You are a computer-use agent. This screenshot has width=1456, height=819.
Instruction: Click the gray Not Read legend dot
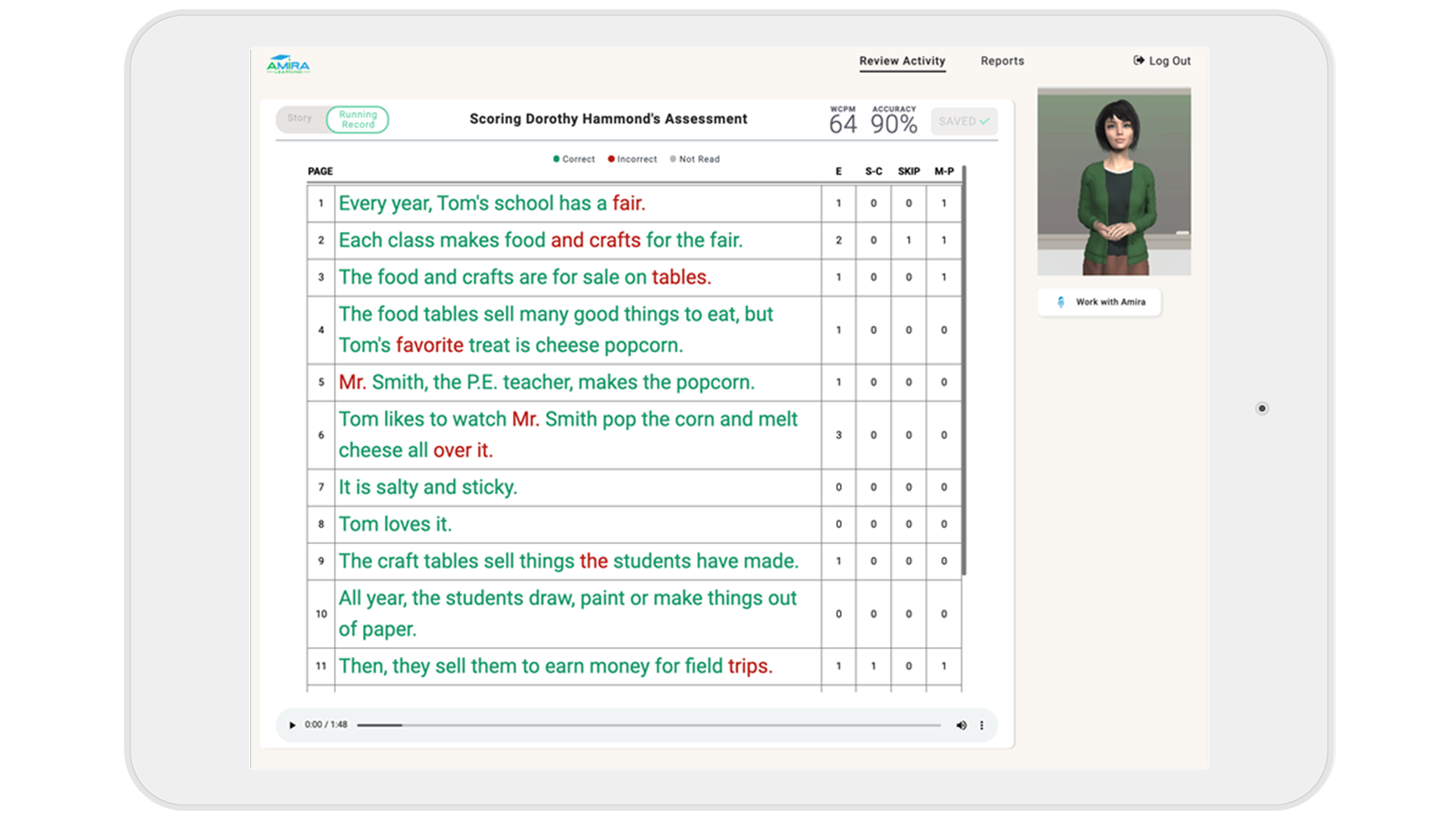tap(672, 158)
